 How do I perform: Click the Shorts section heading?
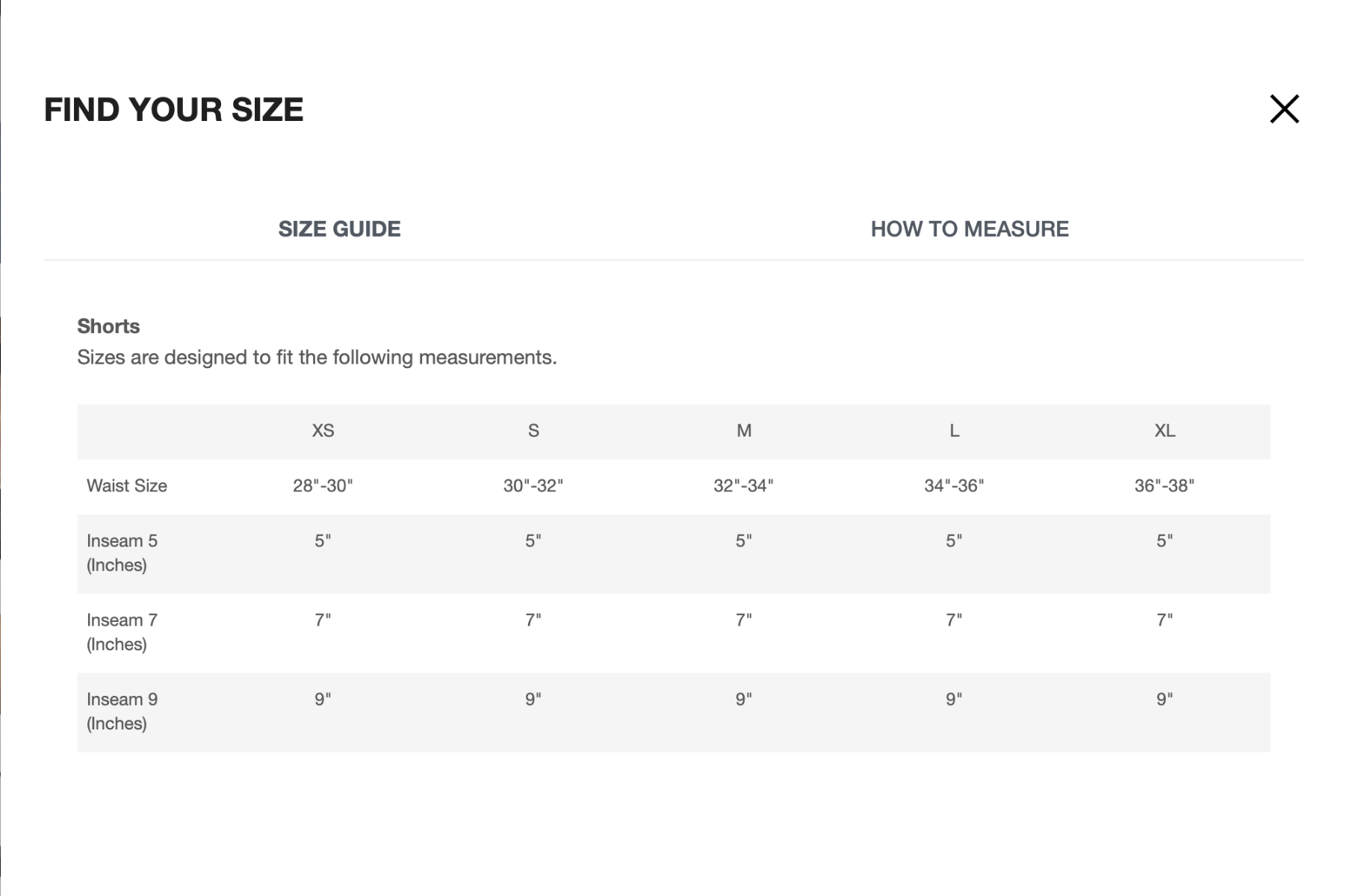(107, 326)
